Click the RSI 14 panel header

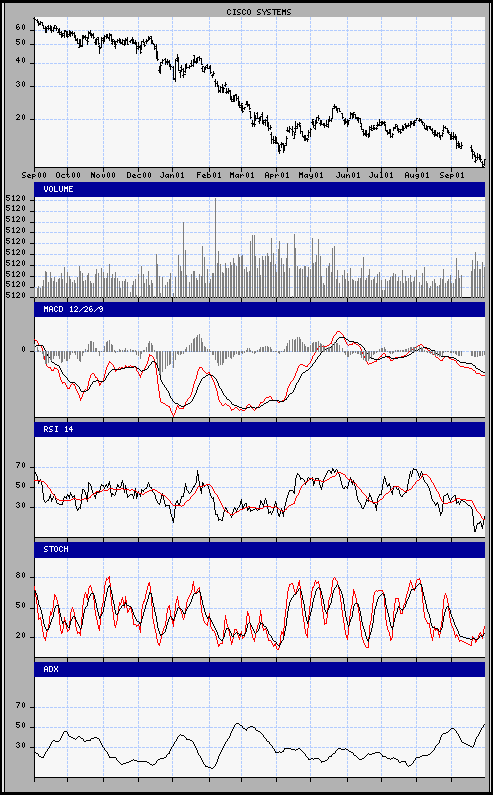coord(260,429)
